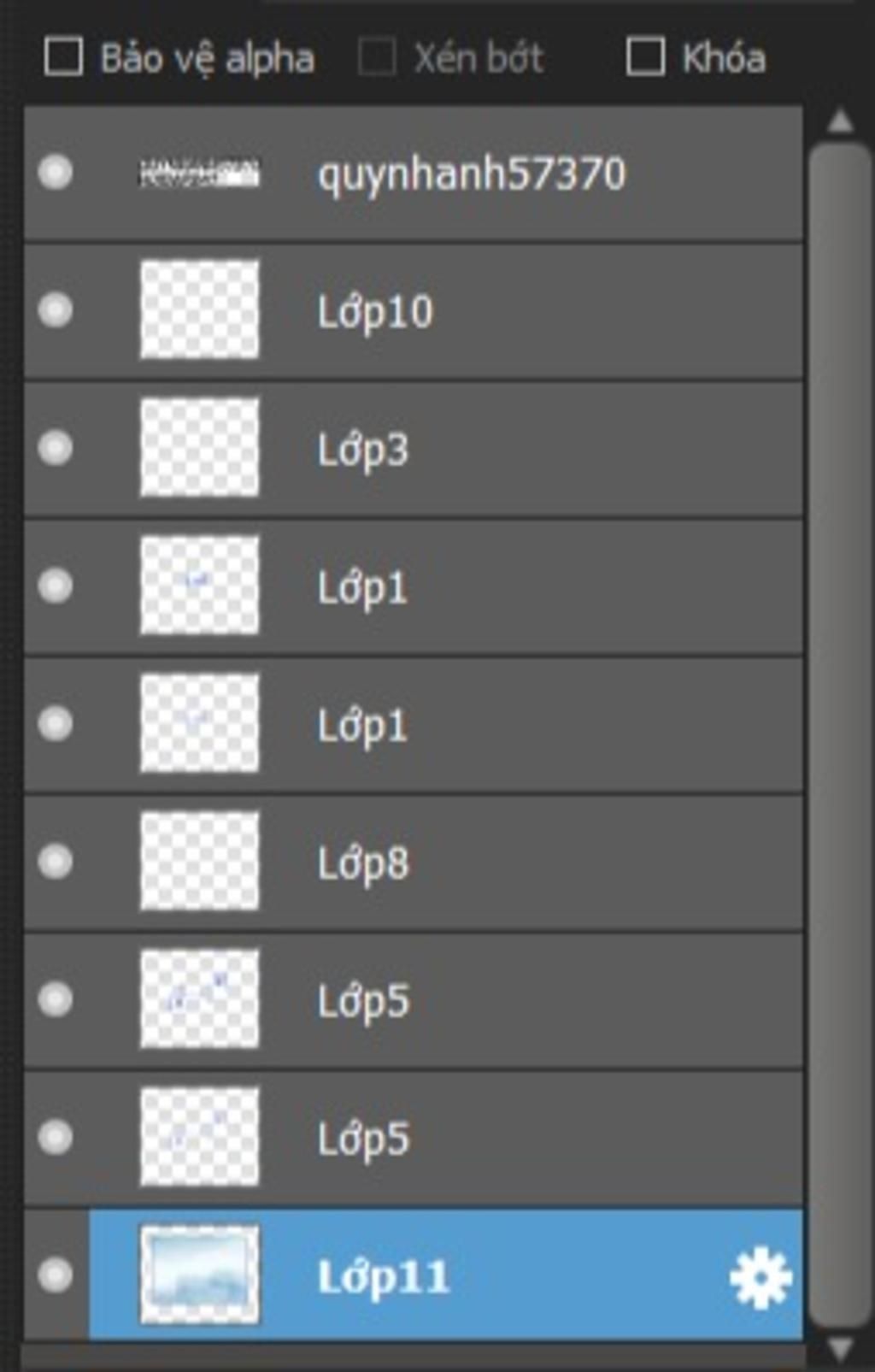Viewport: 875px width, 1372px height.
Task: Hide the Lớp3 layer
Action: tap(56, 447)
